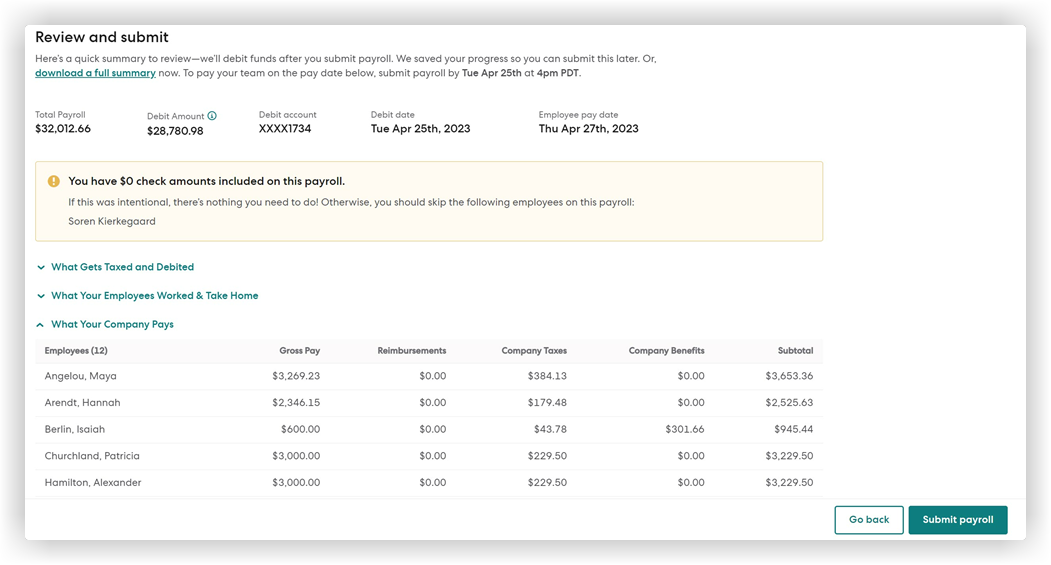The image size is (1051, 565).
Task: Expand What Your Employees Worked & Take Home
Action: click(x=147, y=296)
